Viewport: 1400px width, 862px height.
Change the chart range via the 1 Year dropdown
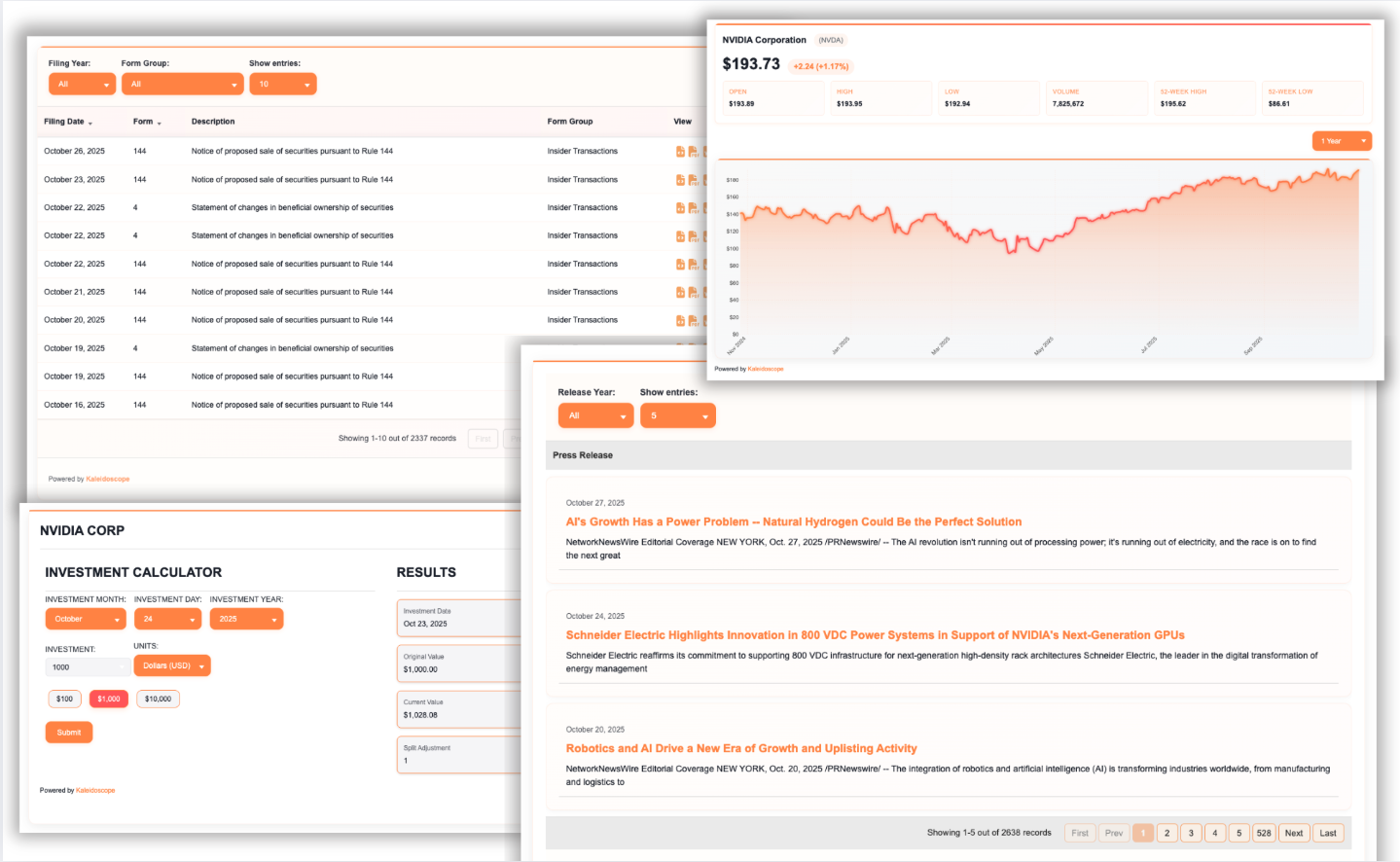pos(1342,140)
